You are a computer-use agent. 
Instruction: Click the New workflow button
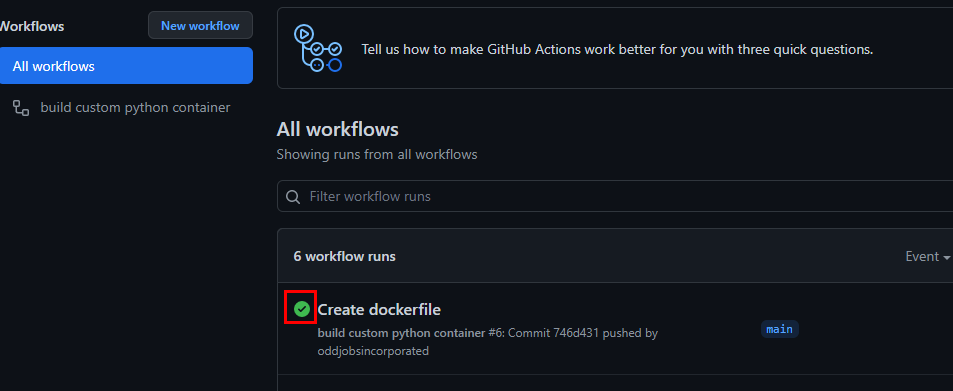(x=200, y=26)
